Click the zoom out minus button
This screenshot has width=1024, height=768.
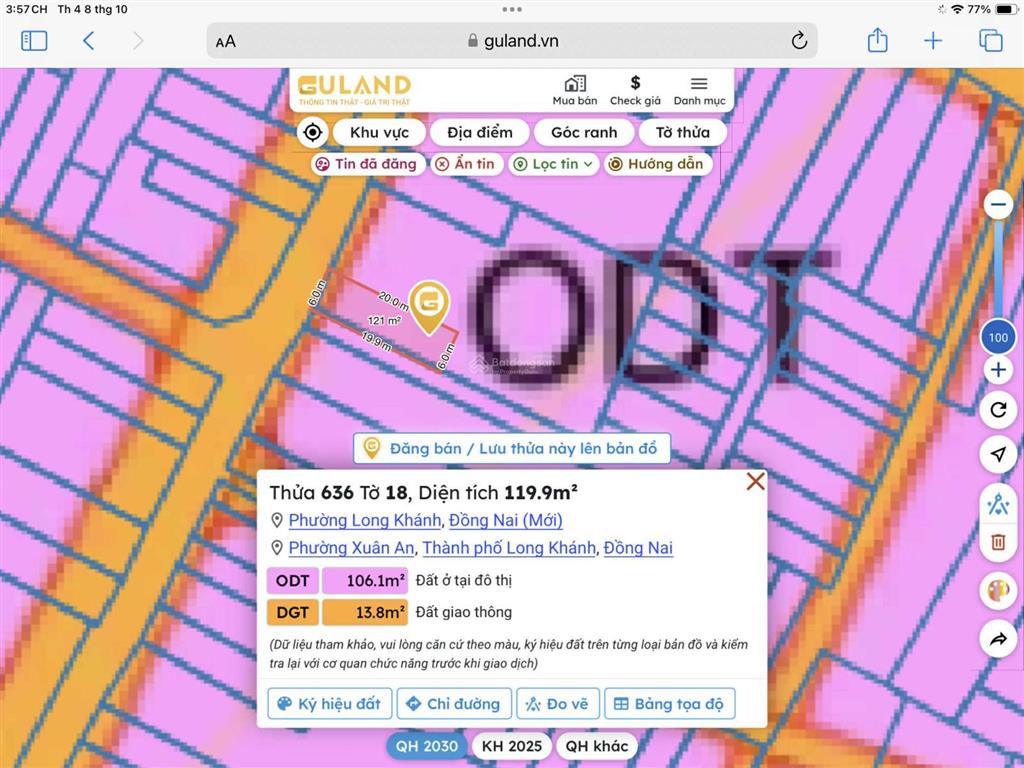997,205
